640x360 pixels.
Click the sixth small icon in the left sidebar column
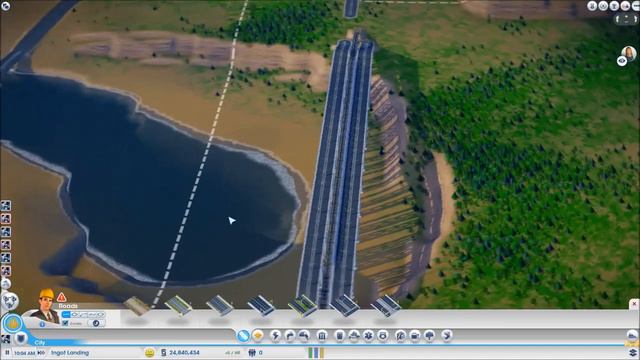coord(6,271)
